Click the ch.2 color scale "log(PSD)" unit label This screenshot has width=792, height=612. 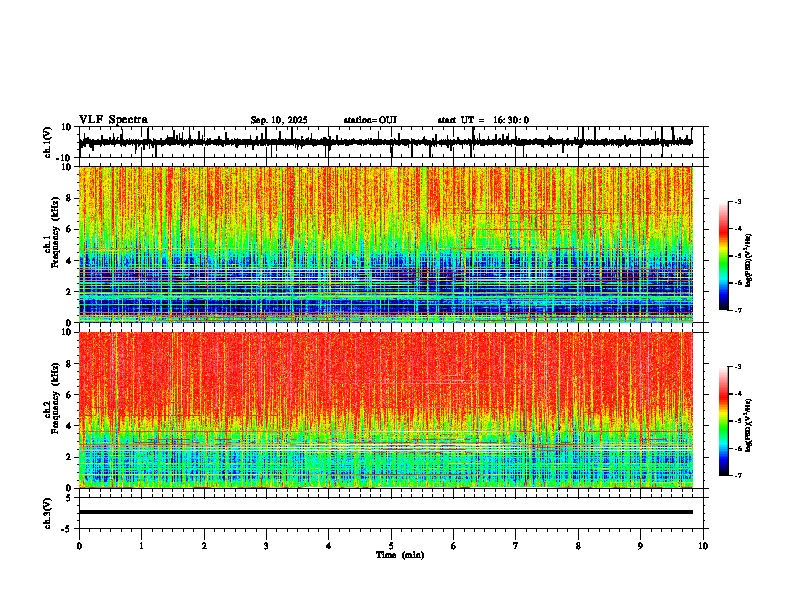(749, 425)
